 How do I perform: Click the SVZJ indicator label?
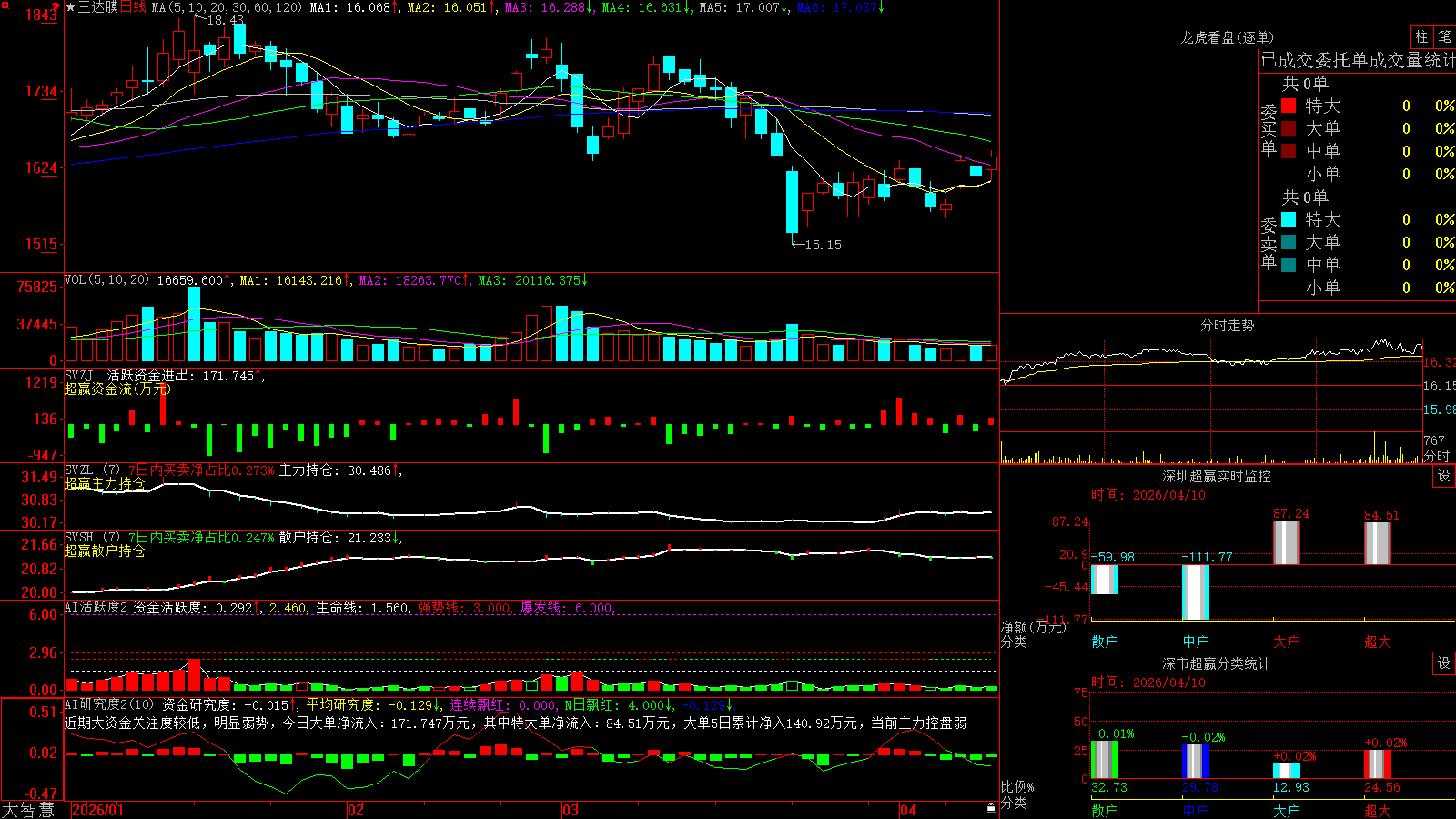pos(79,375)
